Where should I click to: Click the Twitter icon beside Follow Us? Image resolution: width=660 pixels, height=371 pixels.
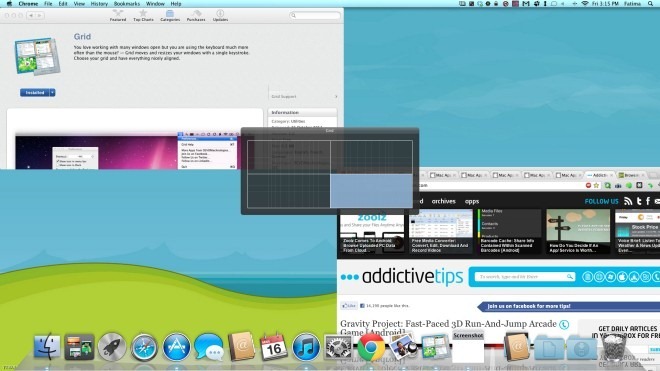pos(639,201)
